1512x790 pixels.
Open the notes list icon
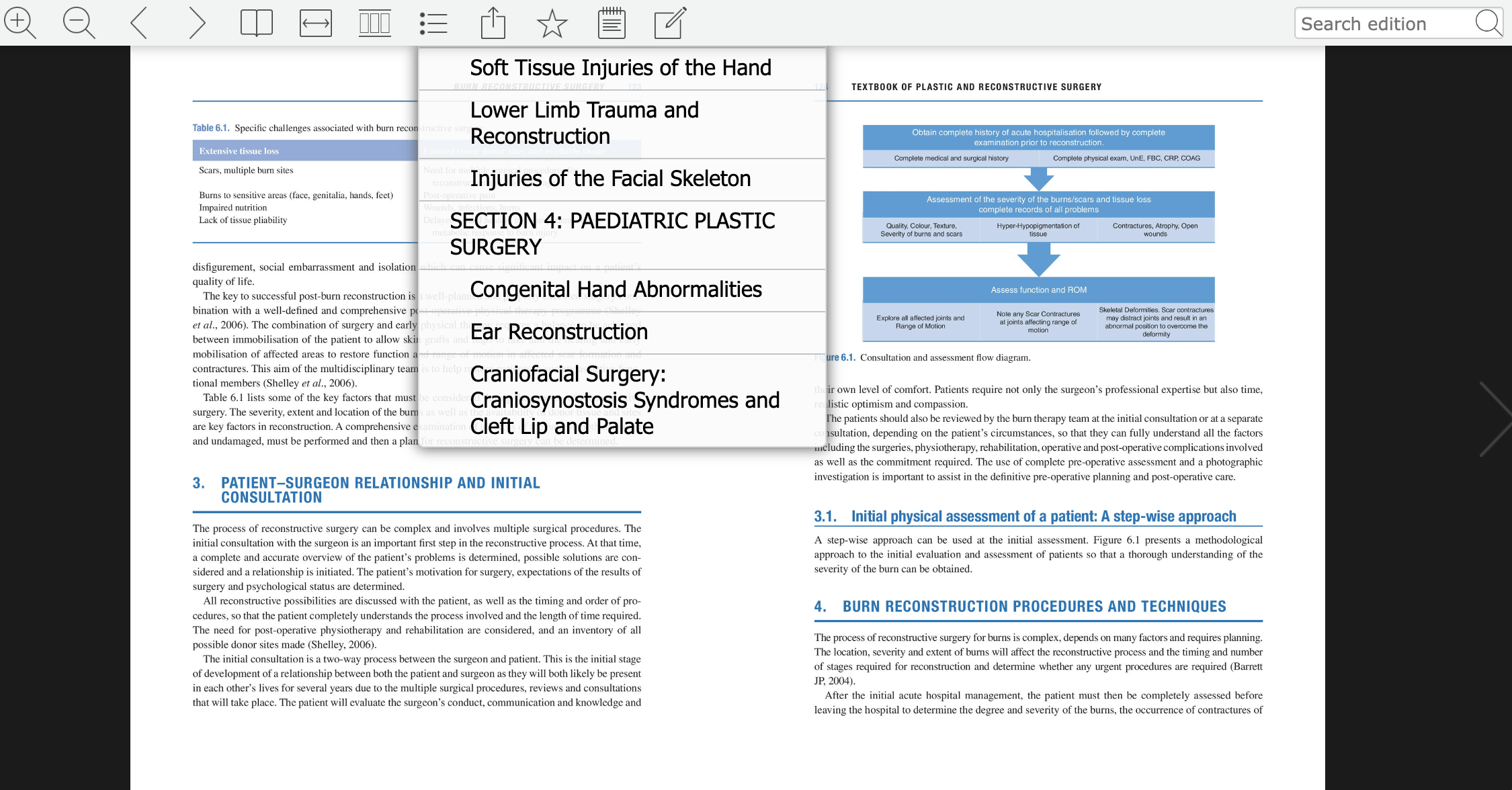coord(612,23)
